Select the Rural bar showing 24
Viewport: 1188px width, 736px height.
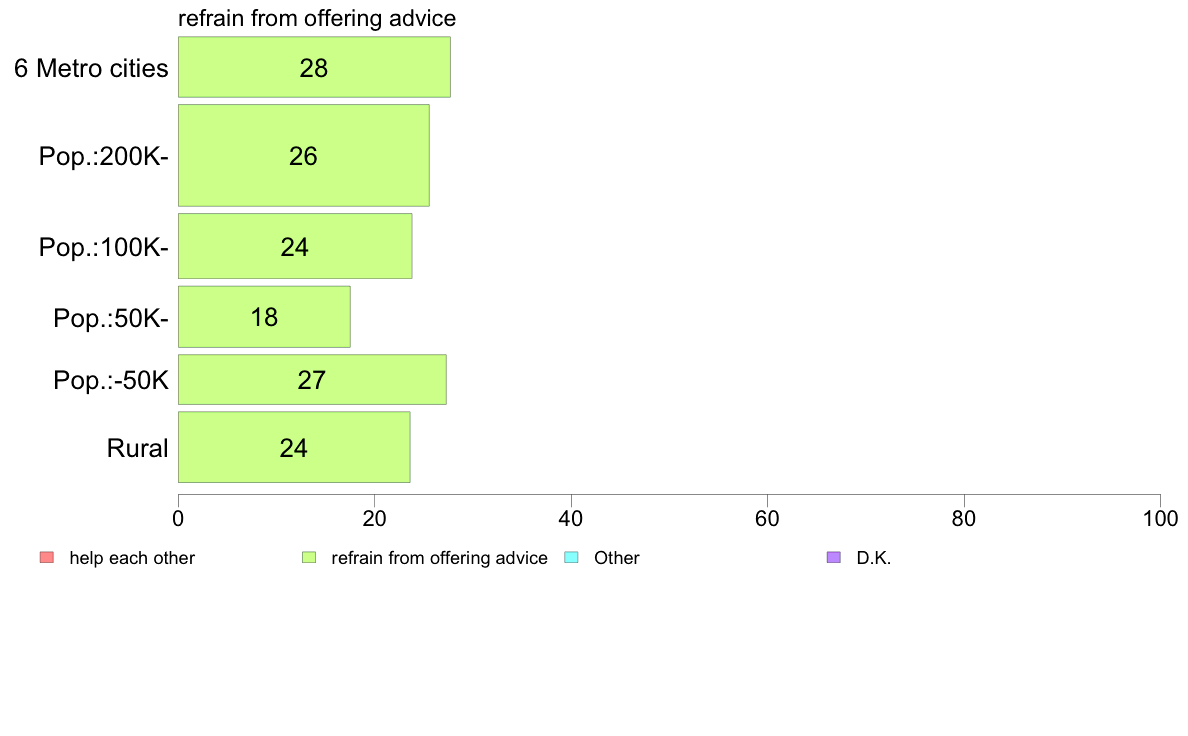click(x=294, y=447)
